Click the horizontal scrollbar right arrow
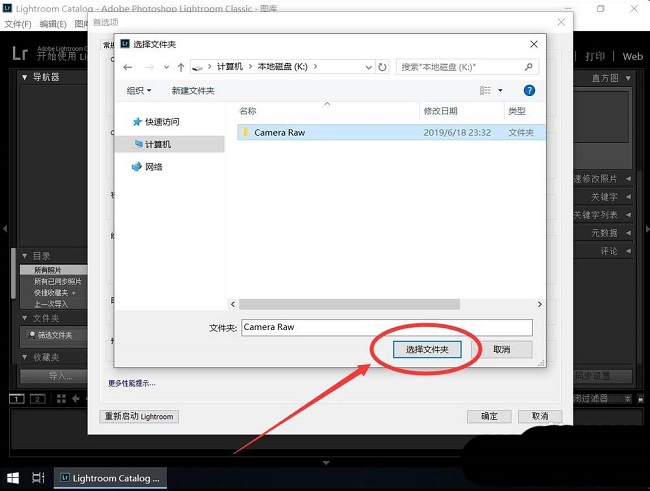 coord(539,304)
